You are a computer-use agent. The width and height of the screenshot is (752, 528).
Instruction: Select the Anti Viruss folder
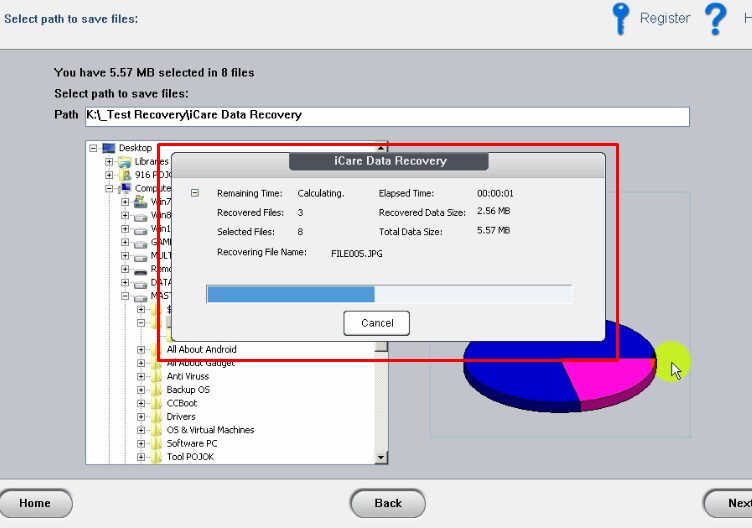(x=188, y=376)
